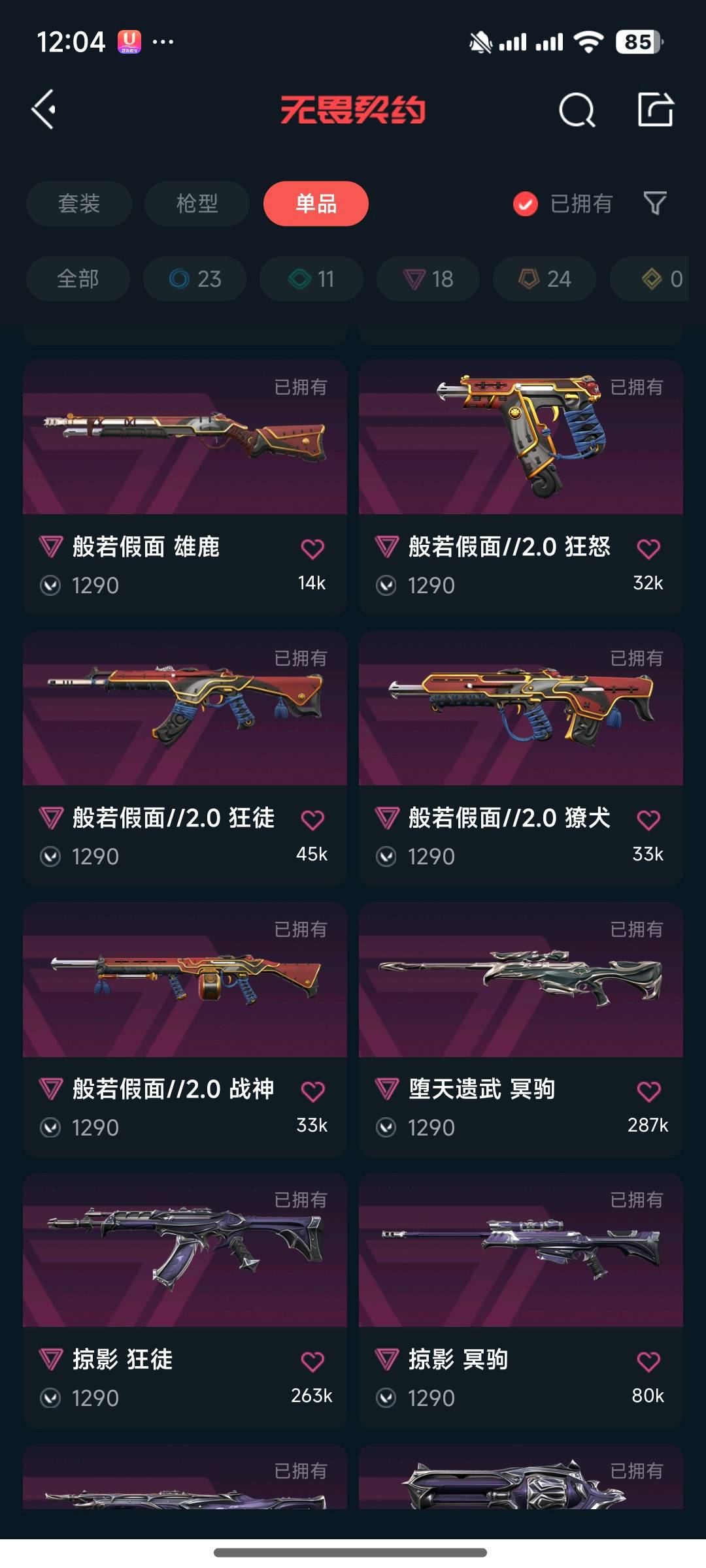Image resolution: width=706 pixels, height=1568 pixels.
Task: Tap the back arrow icon
Action: pos(44,109)
